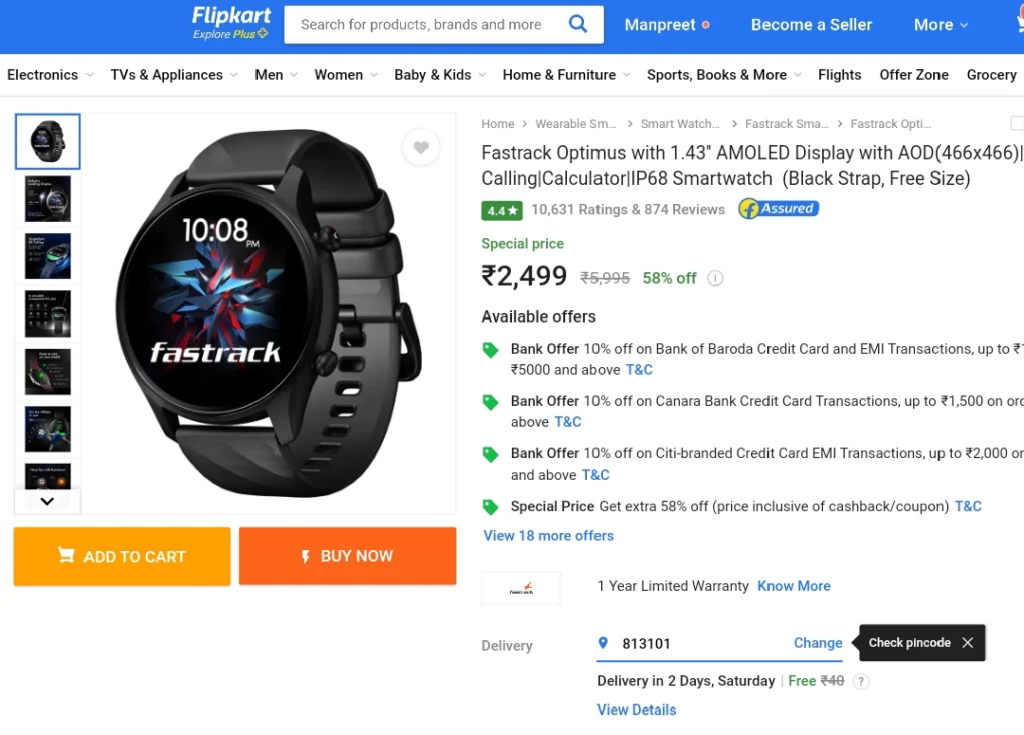Viewport: 1024px width, 735px height.
Task: Go to Flights section
Action: [839, 75]
